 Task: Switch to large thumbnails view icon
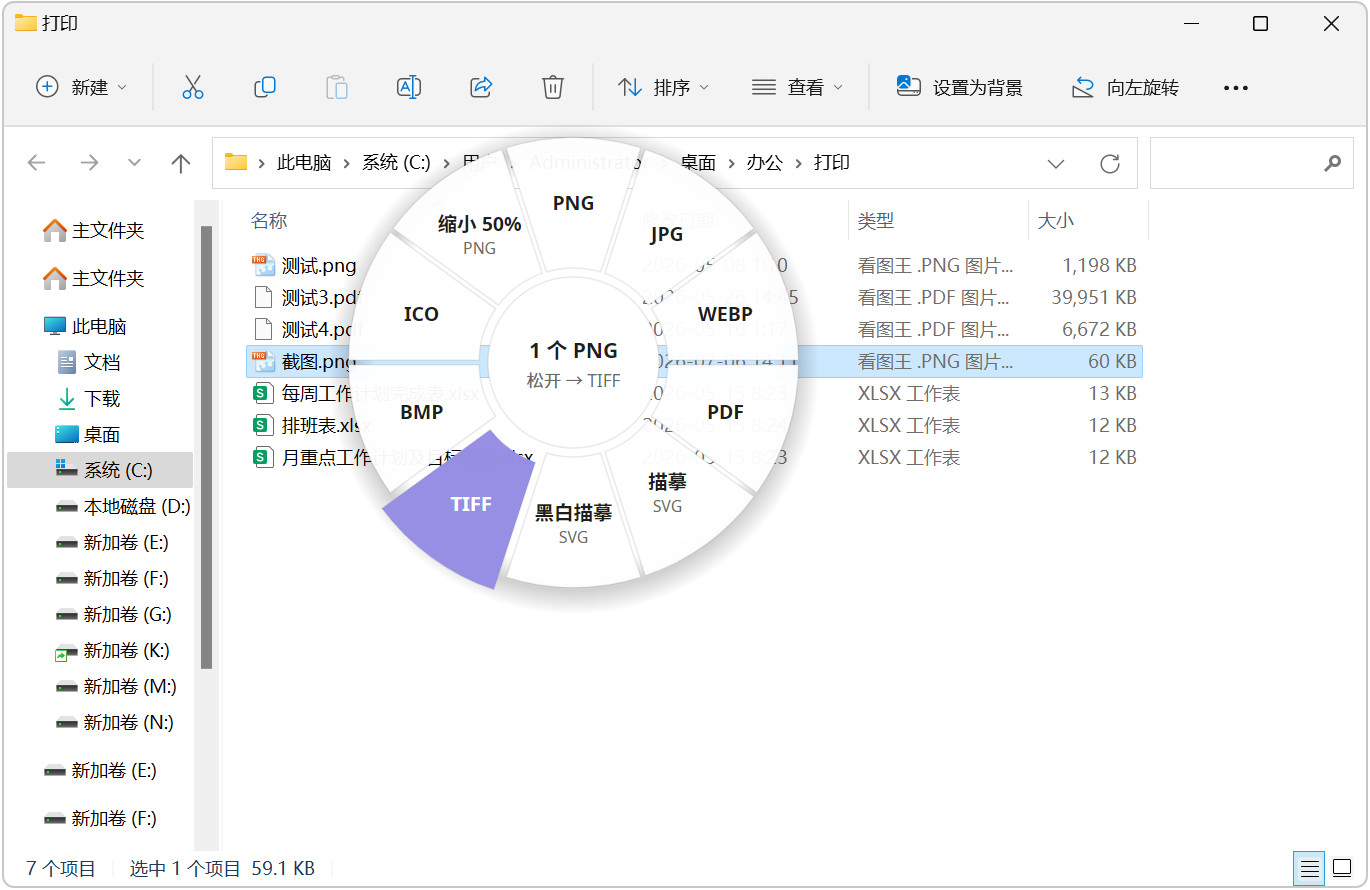coord(1342,868)
